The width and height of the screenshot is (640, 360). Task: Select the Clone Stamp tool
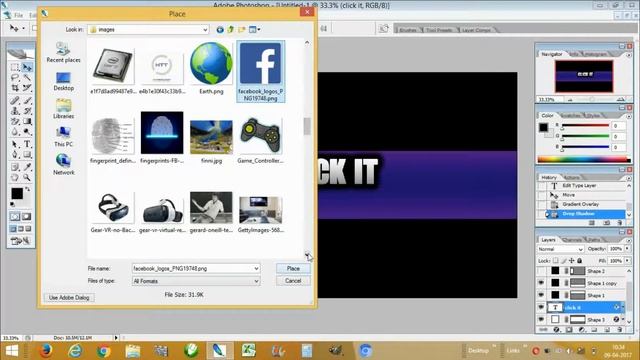click(x=15, y=111)
